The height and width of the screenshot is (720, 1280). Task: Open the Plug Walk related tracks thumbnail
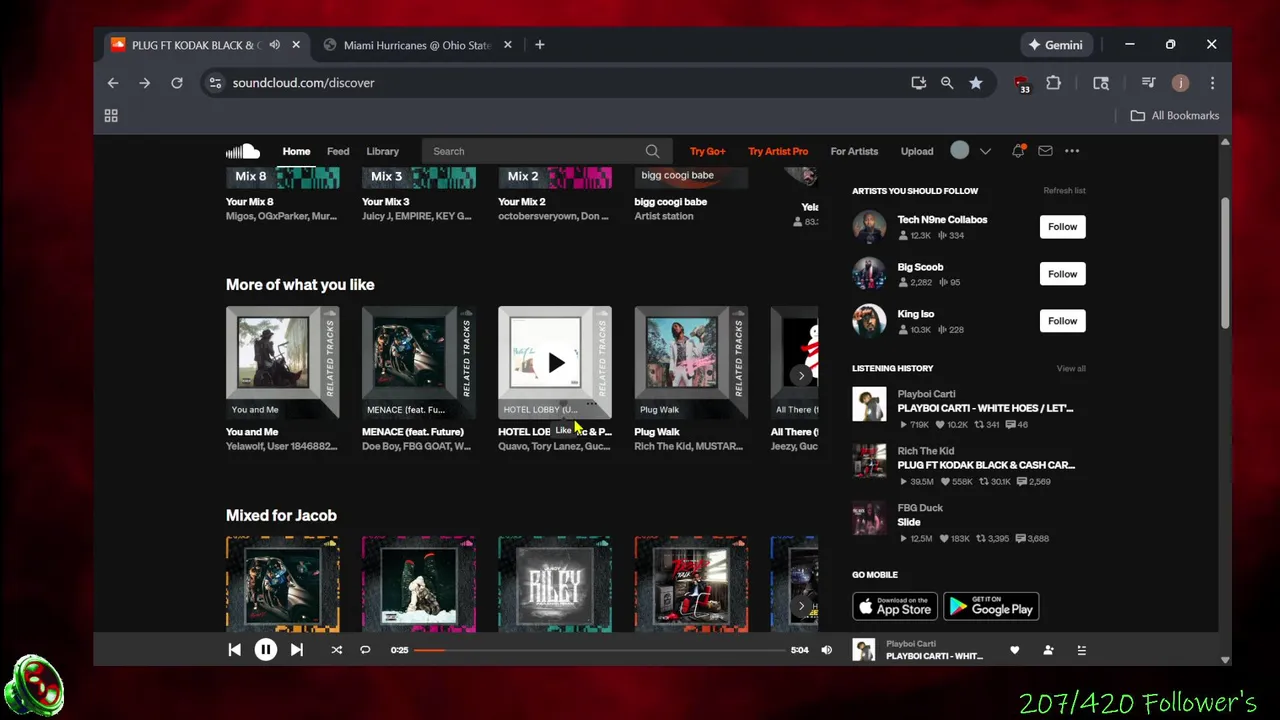691,362
